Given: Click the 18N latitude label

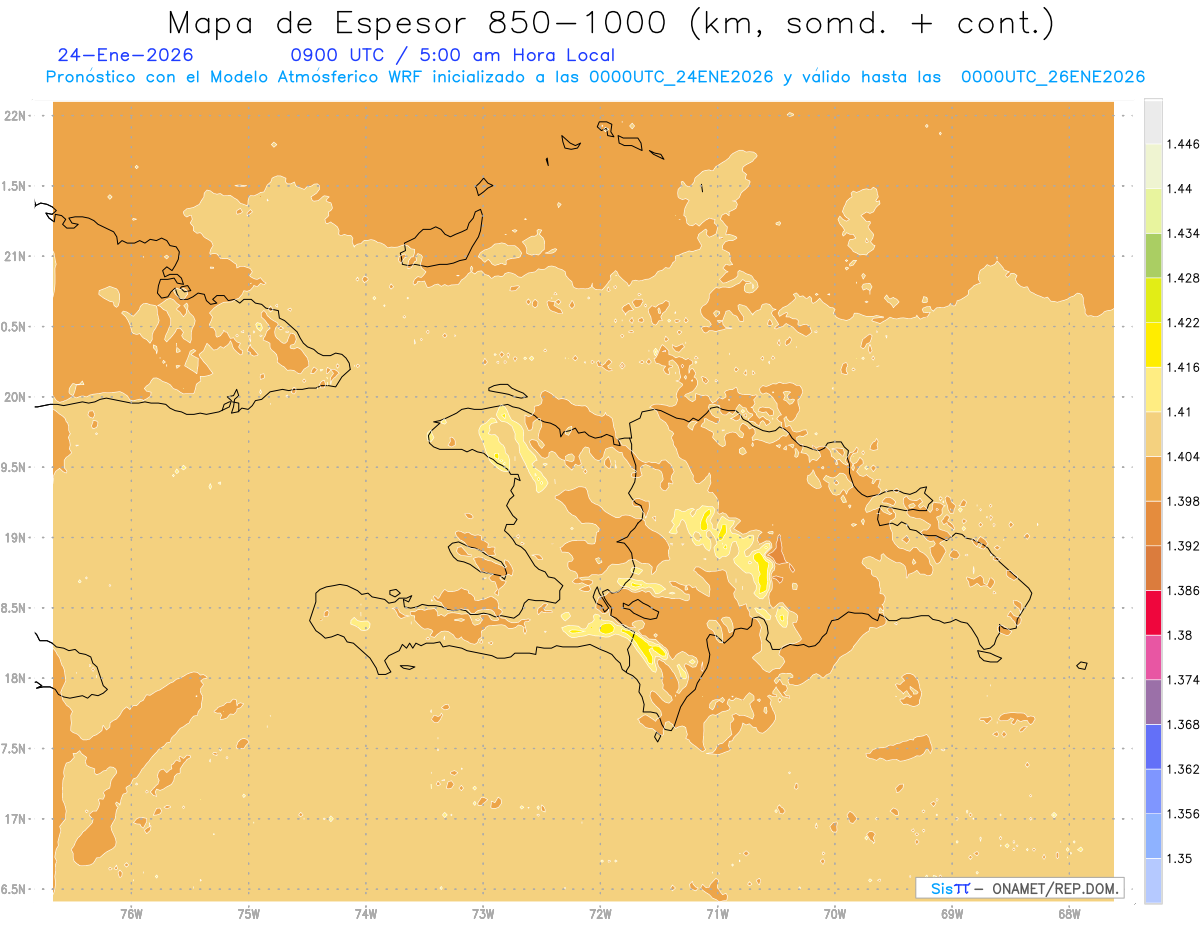Looking at the screenshot, I should click(x=15, y=679).
